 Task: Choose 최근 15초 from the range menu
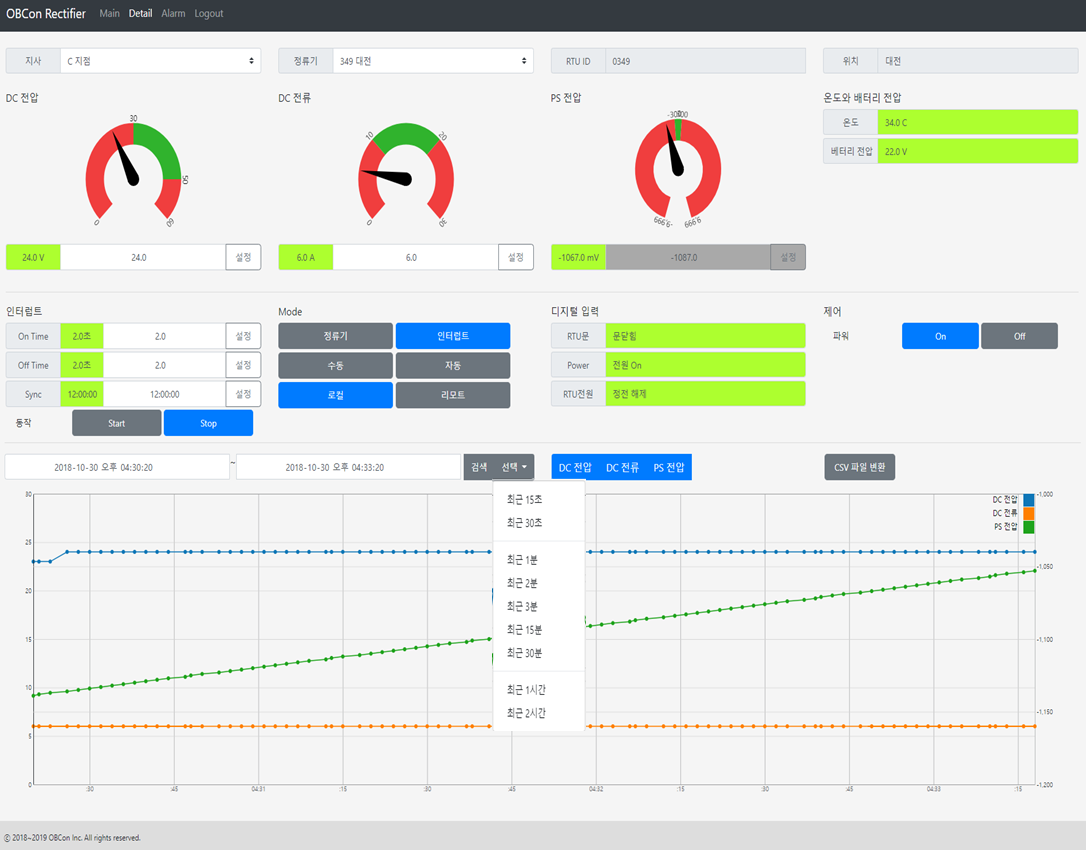tap(538, 499)
